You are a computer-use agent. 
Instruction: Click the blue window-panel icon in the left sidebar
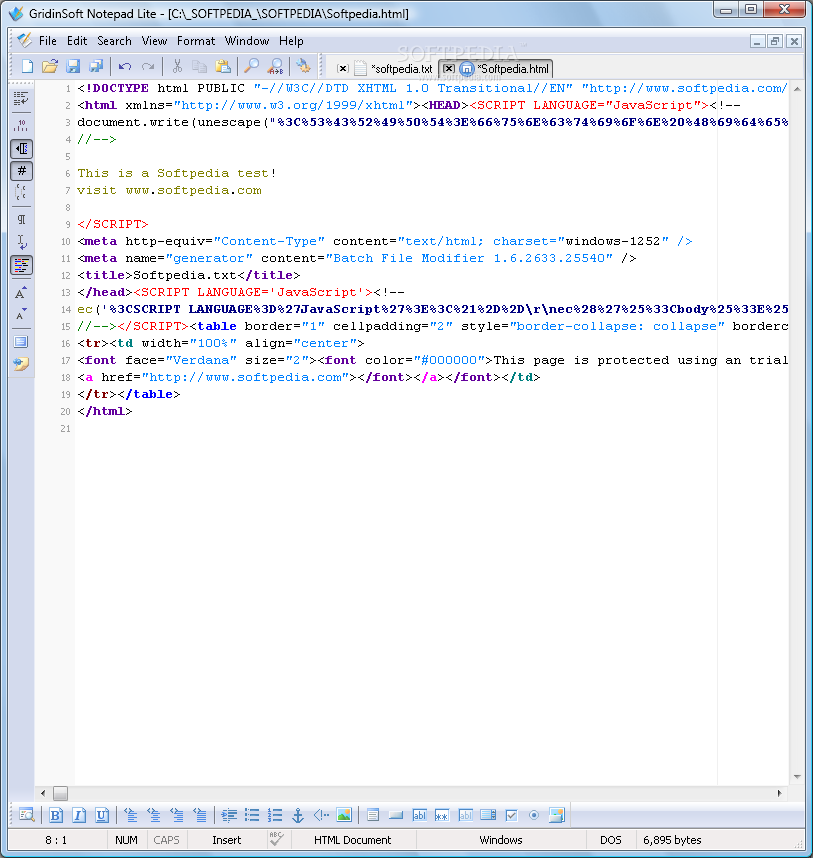pos(21,342)
